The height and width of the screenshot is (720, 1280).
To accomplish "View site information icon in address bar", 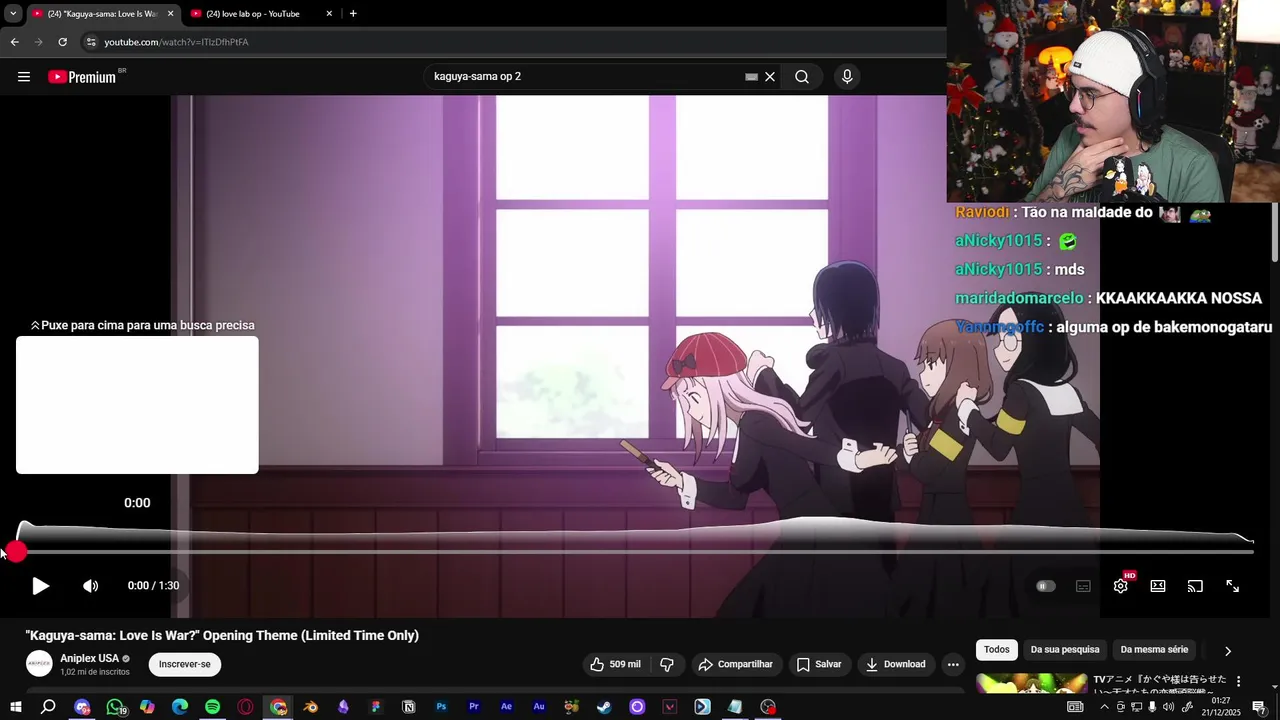I will tap(91, 42).
